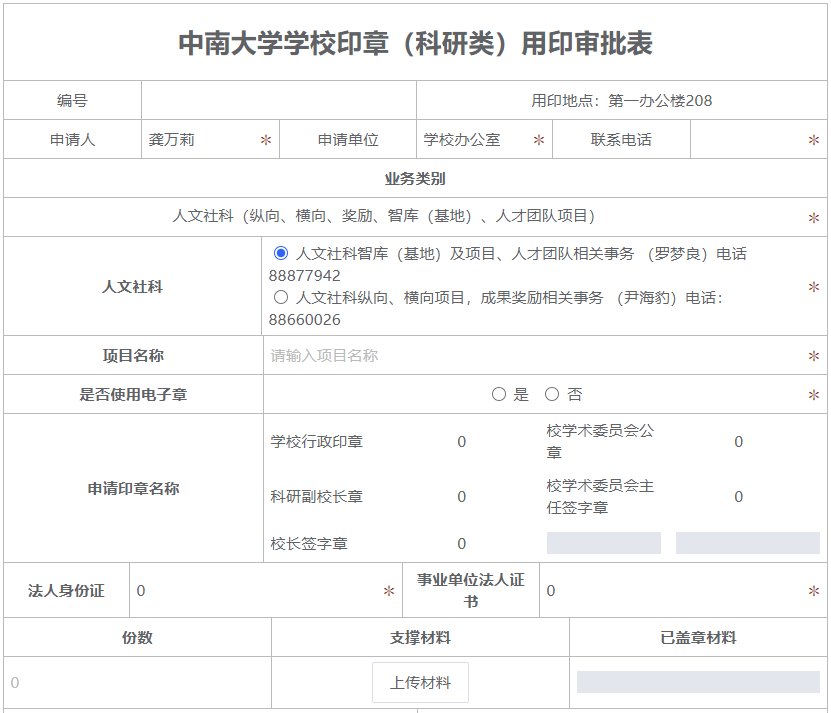Image resolution: width=831 pixels, height=713 pixels.
Task: Choose 是 for using the electronic seal
Action: tap(499, 394)
